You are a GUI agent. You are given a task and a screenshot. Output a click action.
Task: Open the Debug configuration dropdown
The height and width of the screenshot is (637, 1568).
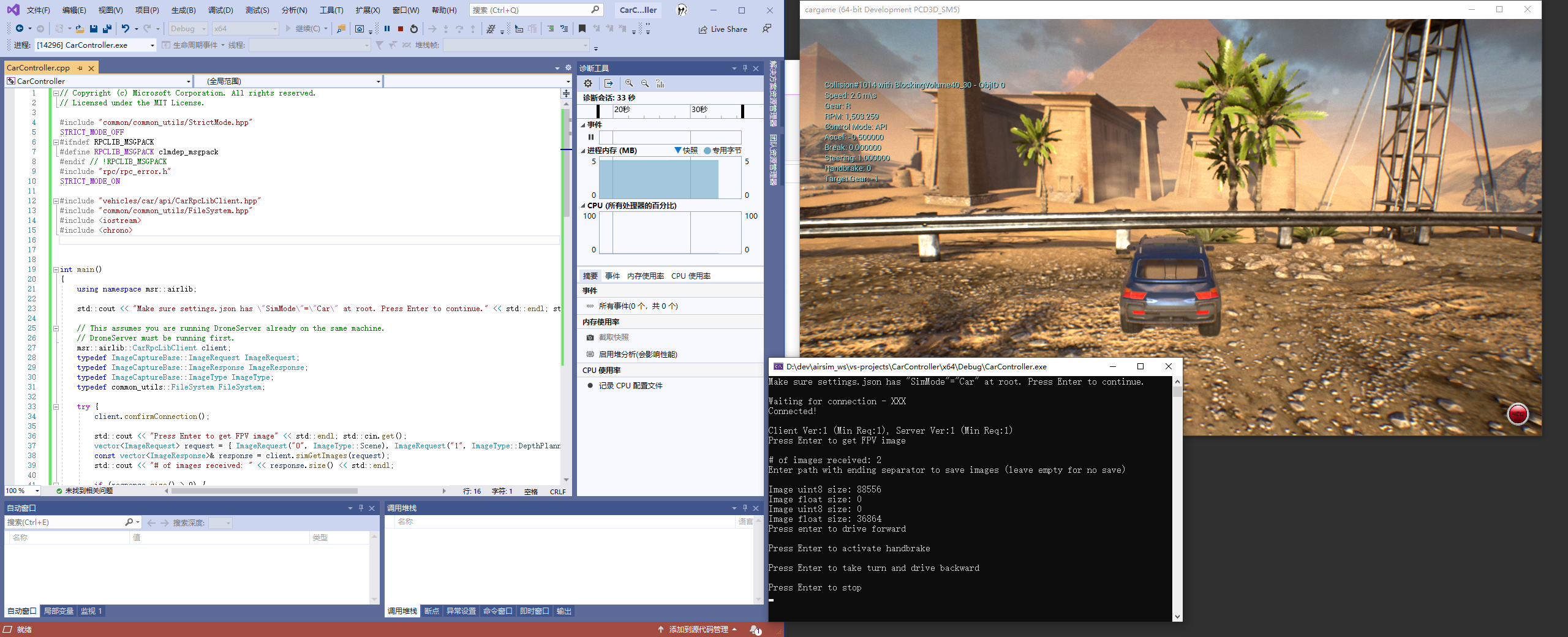tap(187, 28)
